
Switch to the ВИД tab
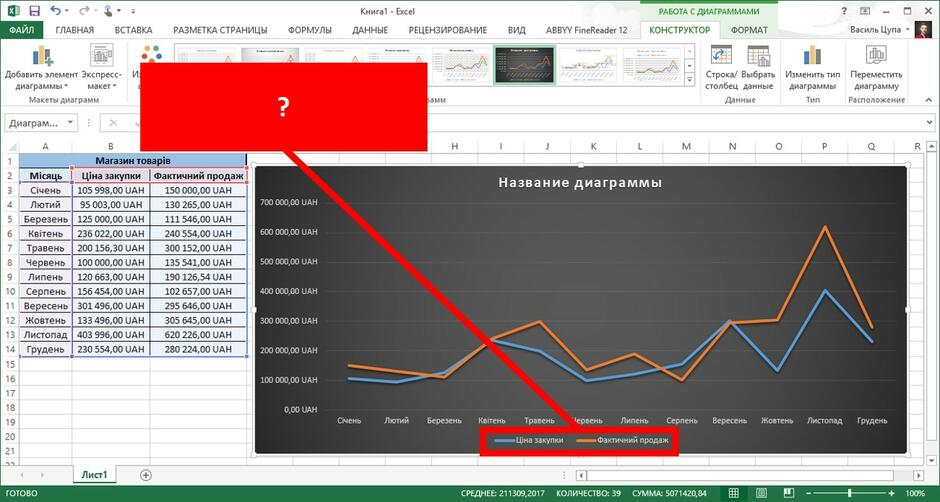click(x=516, y=29)
